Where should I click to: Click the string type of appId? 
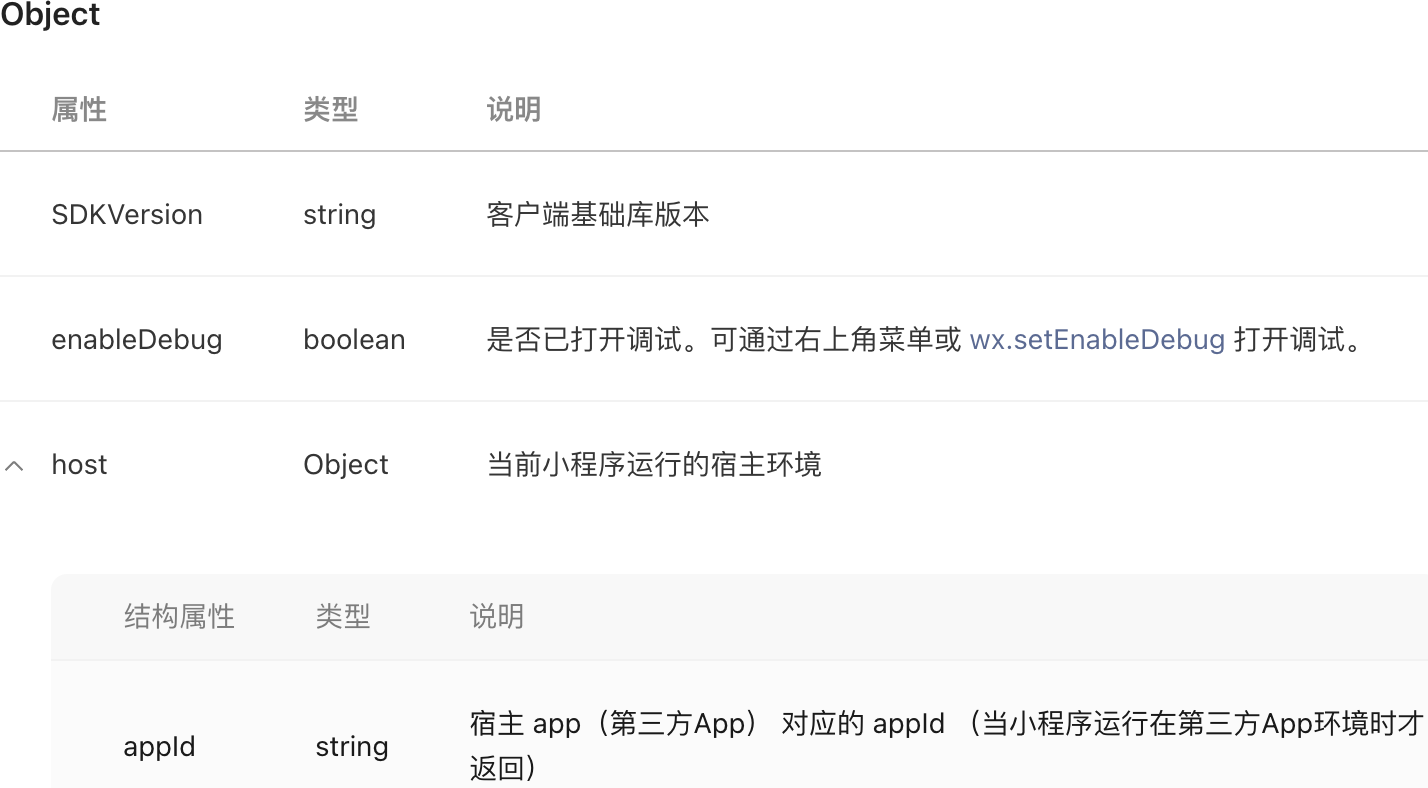[352, 746]
